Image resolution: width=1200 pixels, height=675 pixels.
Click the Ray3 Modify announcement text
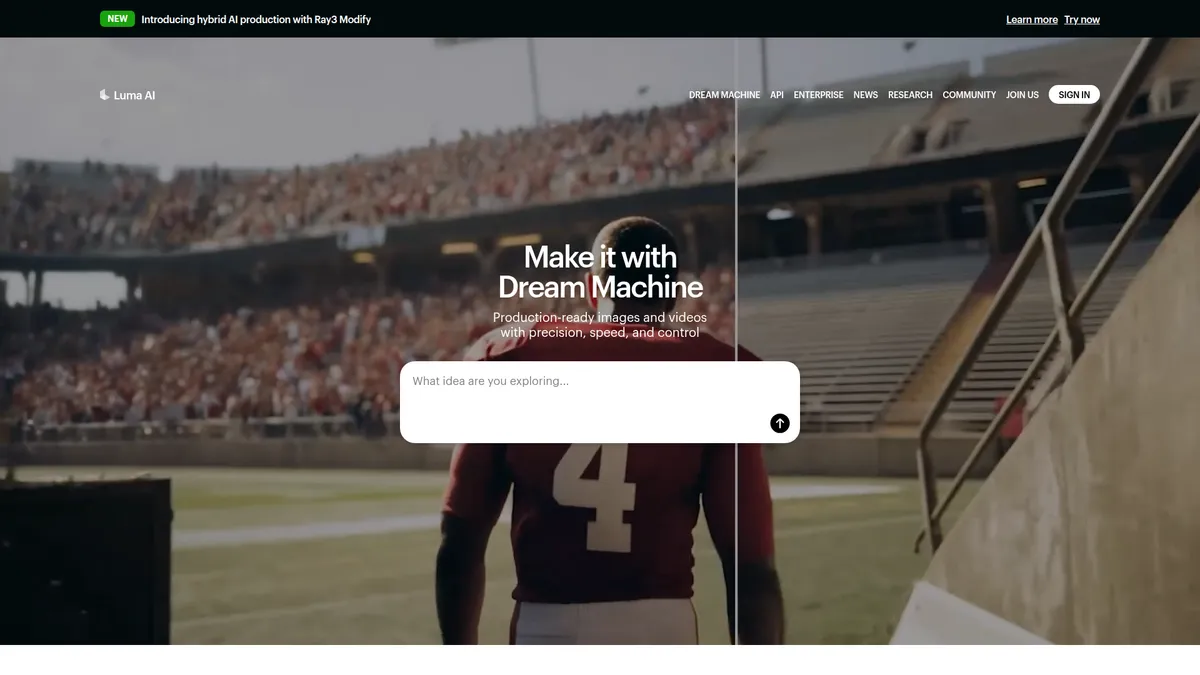(x=256, y=19)
